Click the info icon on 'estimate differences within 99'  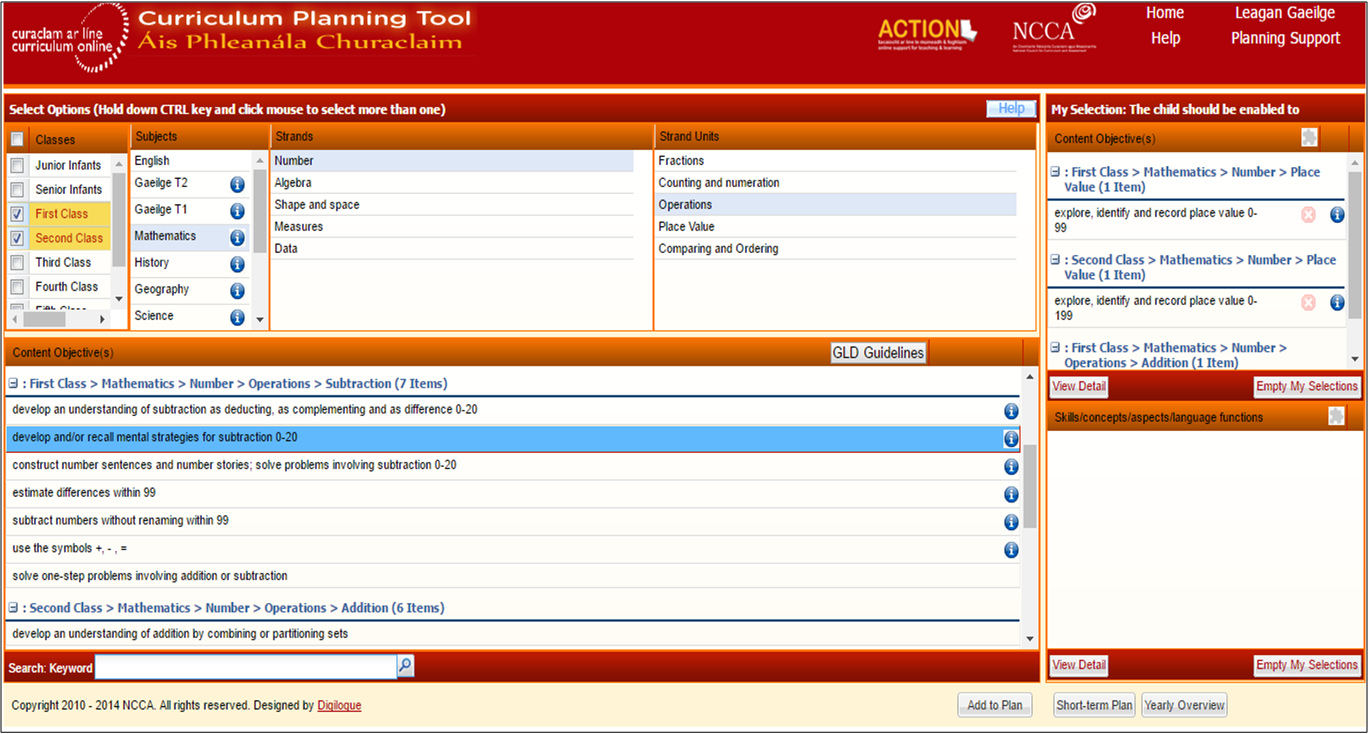point(1010,493)
